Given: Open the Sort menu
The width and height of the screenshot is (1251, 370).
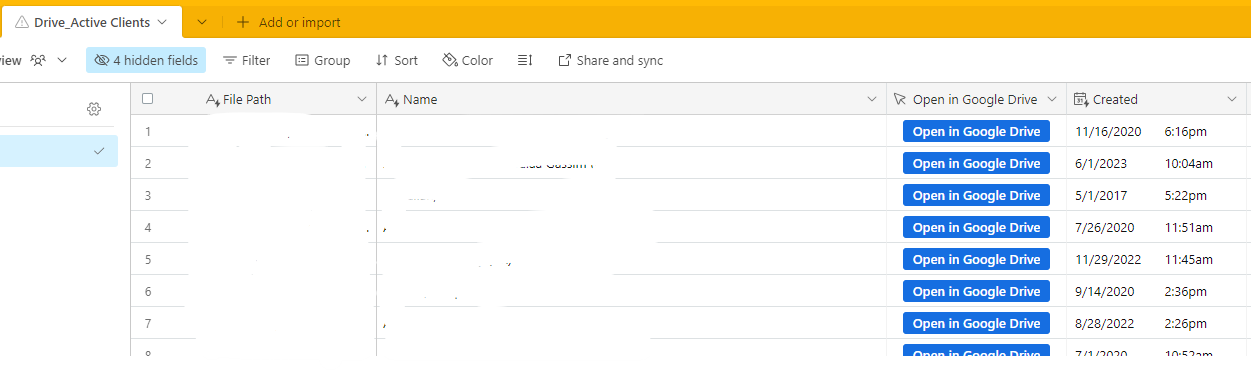Looking at the screenshot, I should tap(396, 60).
